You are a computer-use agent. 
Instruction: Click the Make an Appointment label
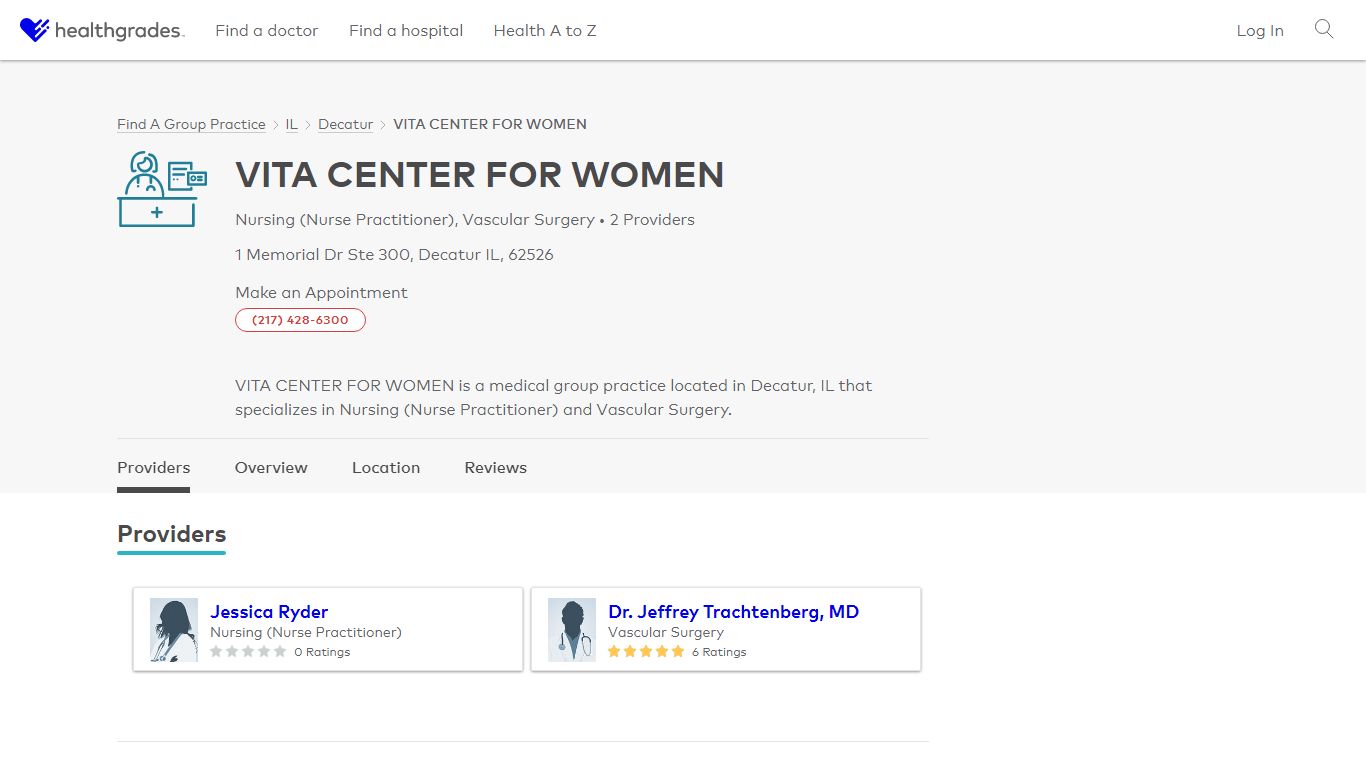(321, 293)
